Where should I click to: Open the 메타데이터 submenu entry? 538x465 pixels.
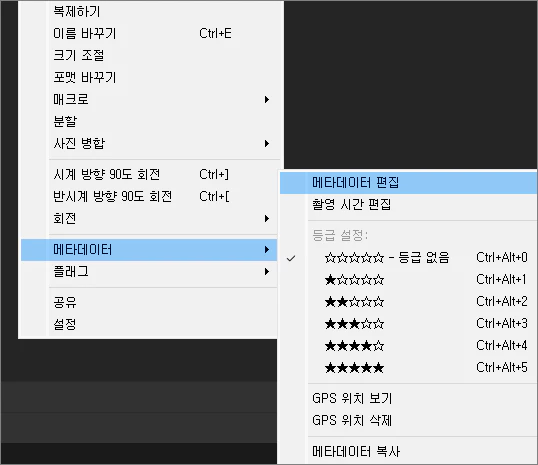tap(149, 250)
